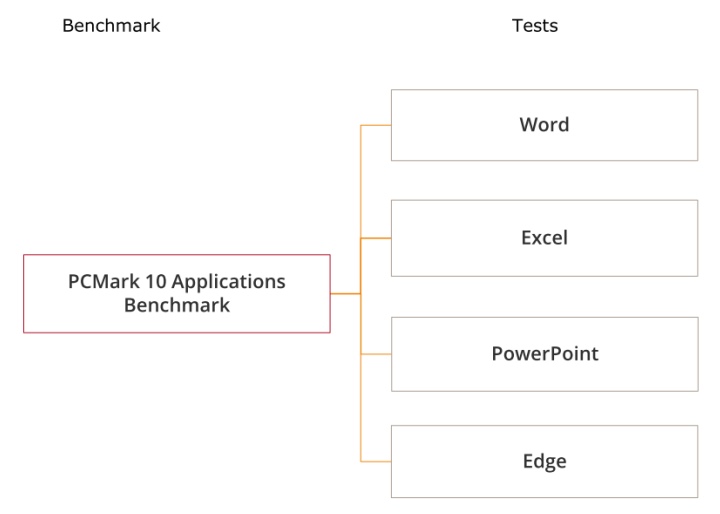Click the "Tests" column heading
Viewport: 720px width, 514px height.
[535, 26]
